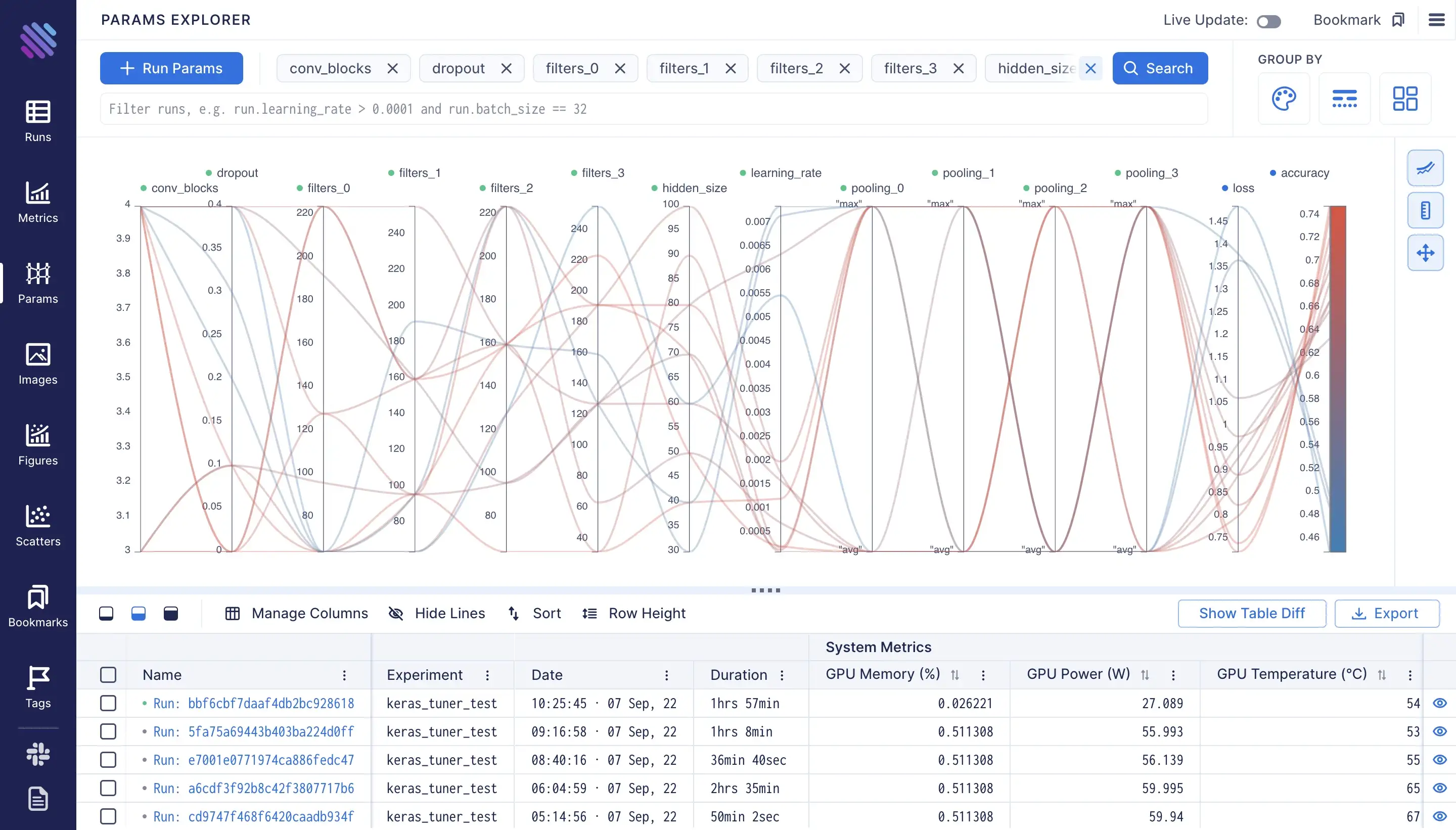The image size is (1456, 830).
Task: Open the Slack community icon in sidebar
Action: coord(37,754)
